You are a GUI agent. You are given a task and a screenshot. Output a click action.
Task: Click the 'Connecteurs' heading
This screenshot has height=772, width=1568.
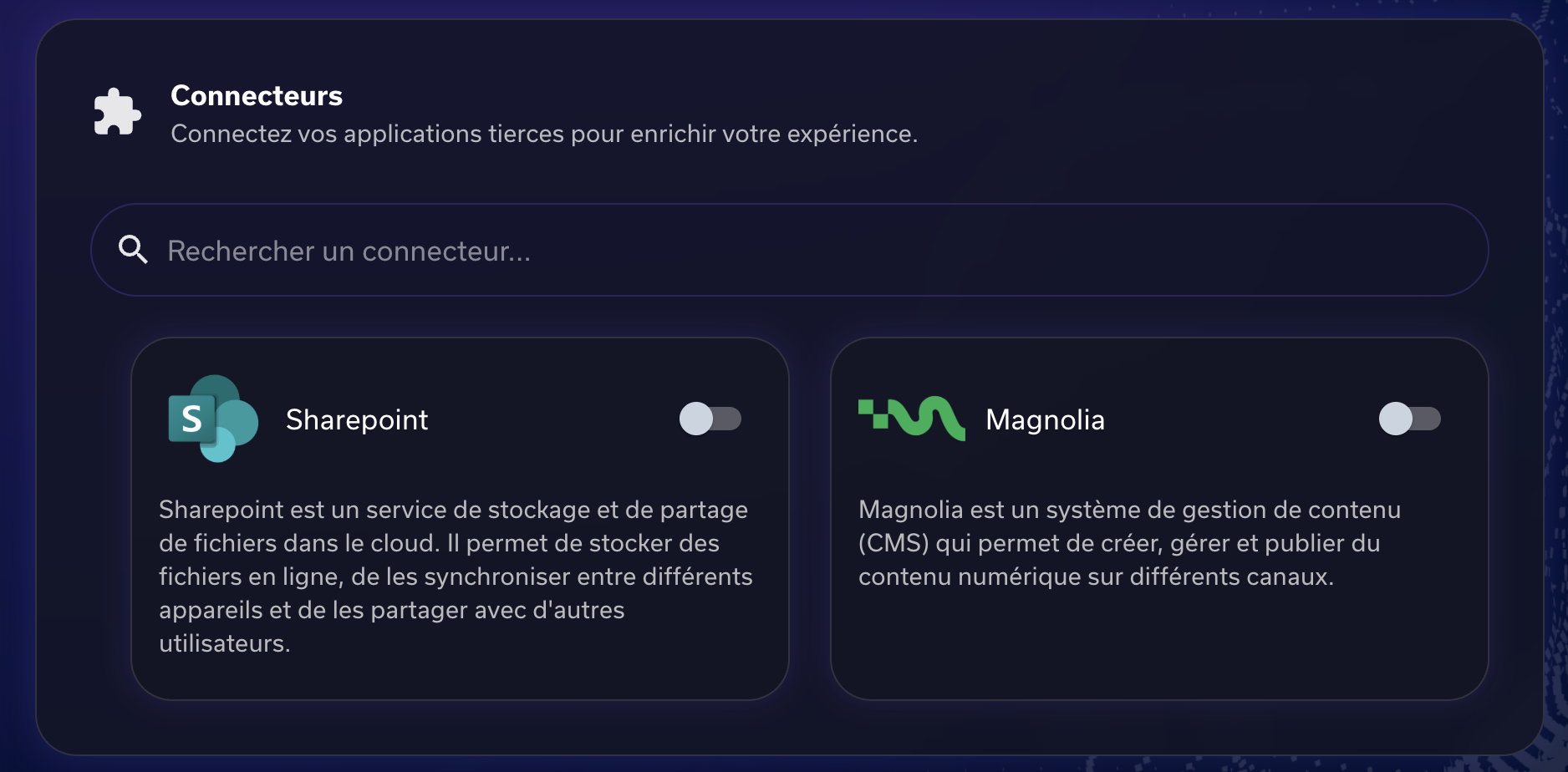coord(257,96)
